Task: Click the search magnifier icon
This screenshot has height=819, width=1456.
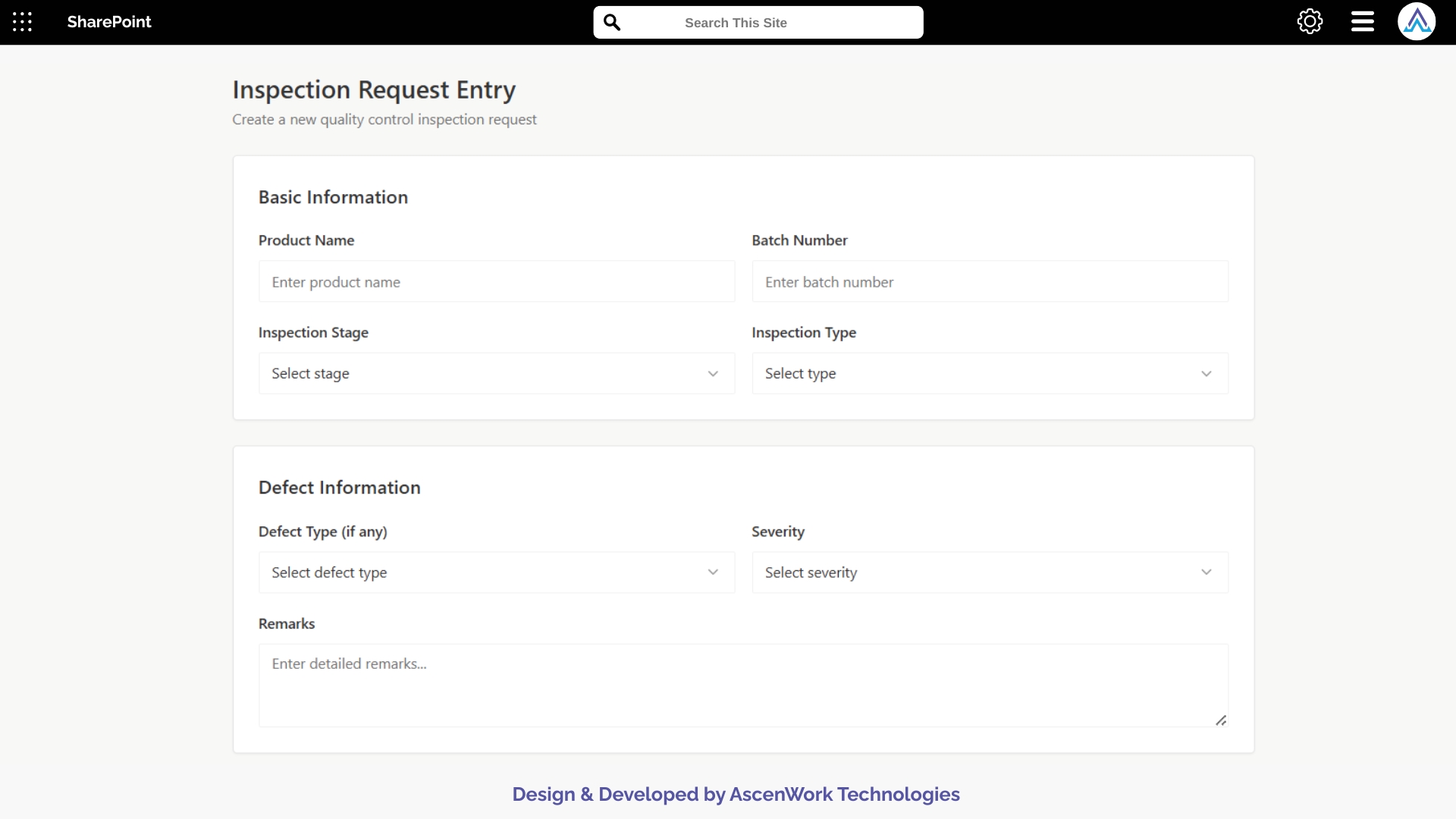Action: pyautogui.click(x=612, y=22)
